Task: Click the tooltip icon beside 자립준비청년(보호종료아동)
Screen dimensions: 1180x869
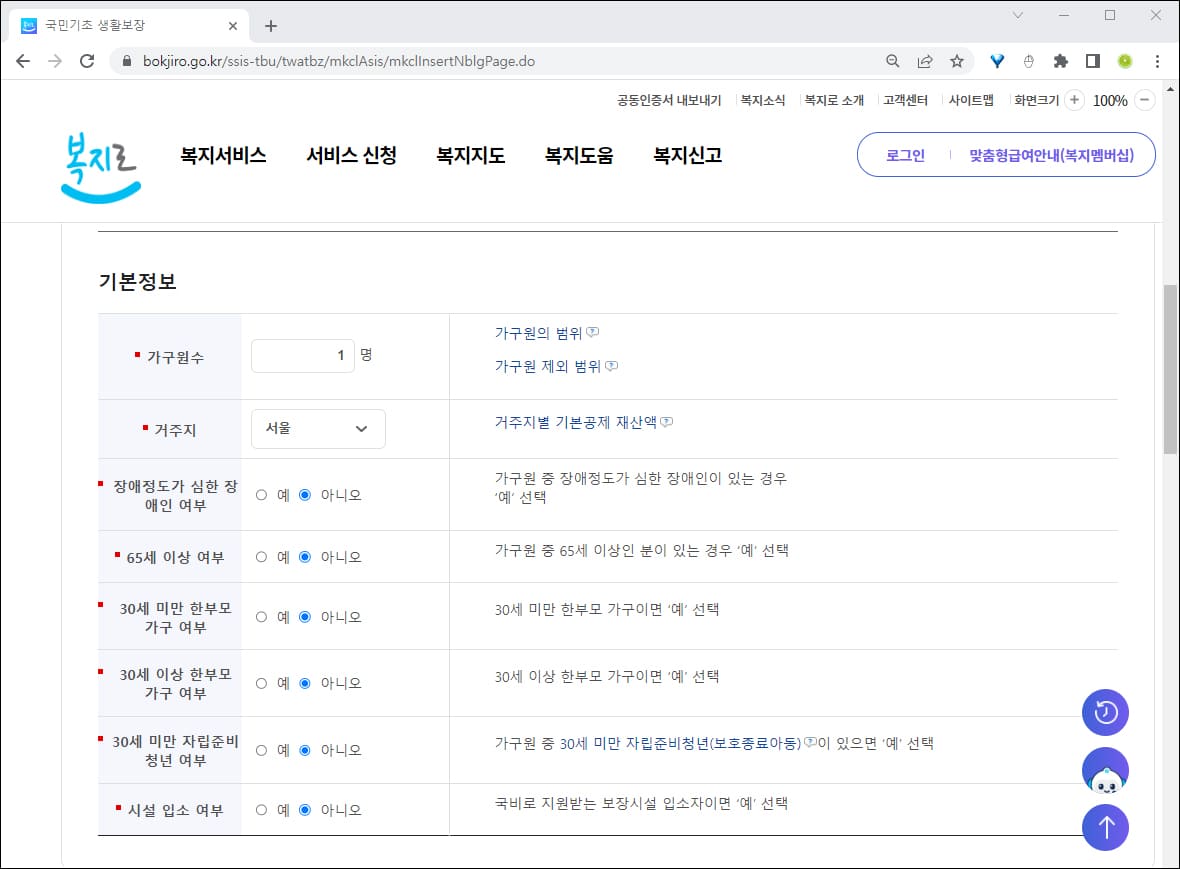Action: [x=812, y=743]
